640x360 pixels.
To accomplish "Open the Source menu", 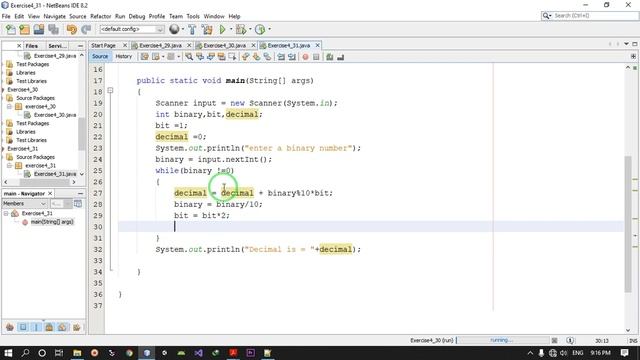I will (x=78, y=16).
